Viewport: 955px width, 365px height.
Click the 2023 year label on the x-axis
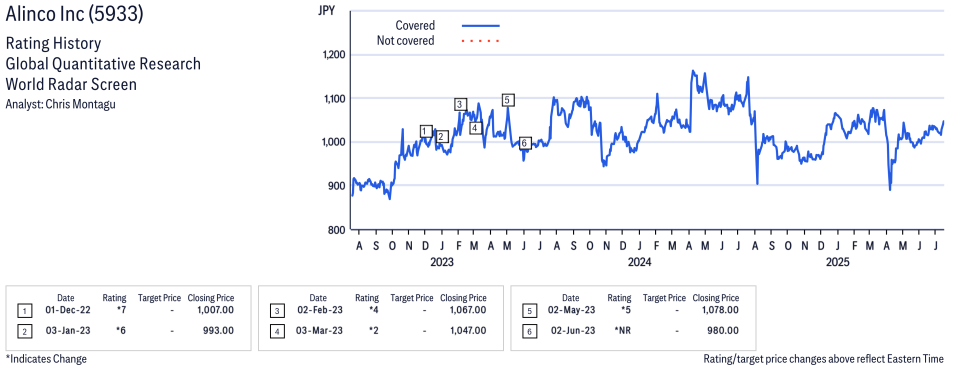(x=442, y=263)
